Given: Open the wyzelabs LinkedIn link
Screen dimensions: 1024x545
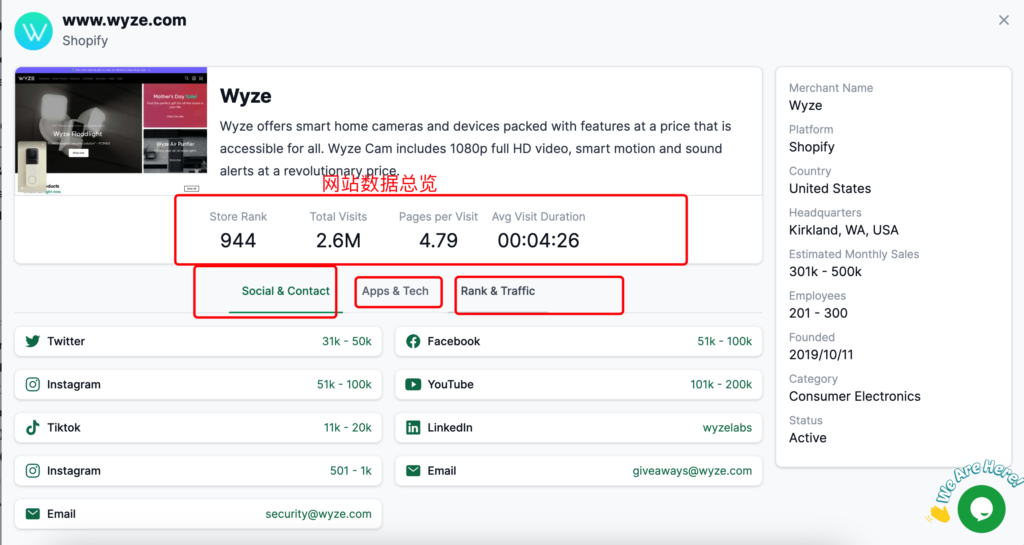Looking at the screenshot, I should click(727, 428).
